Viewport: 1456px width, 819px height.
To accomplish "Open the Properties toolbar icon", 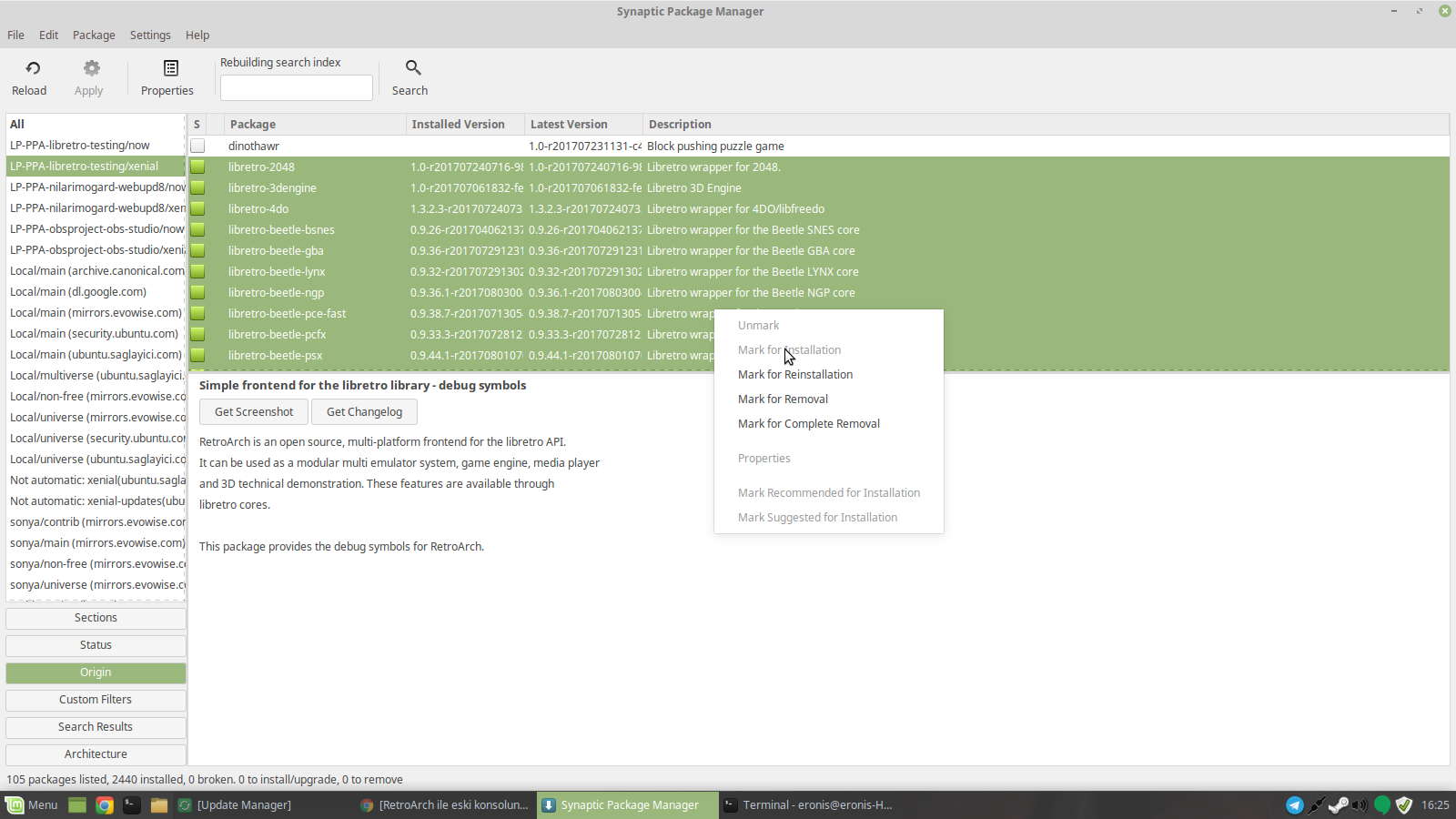I will (170, 68).
